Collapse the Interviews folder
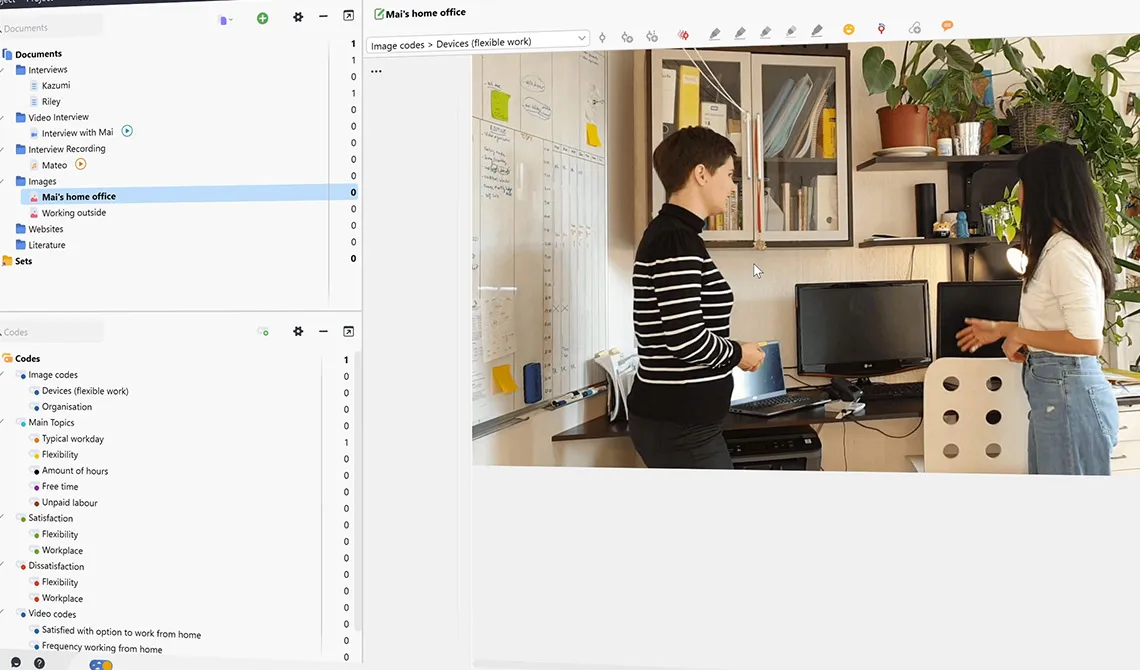The height and width of the screenshot is (670, 1140). 3,70
